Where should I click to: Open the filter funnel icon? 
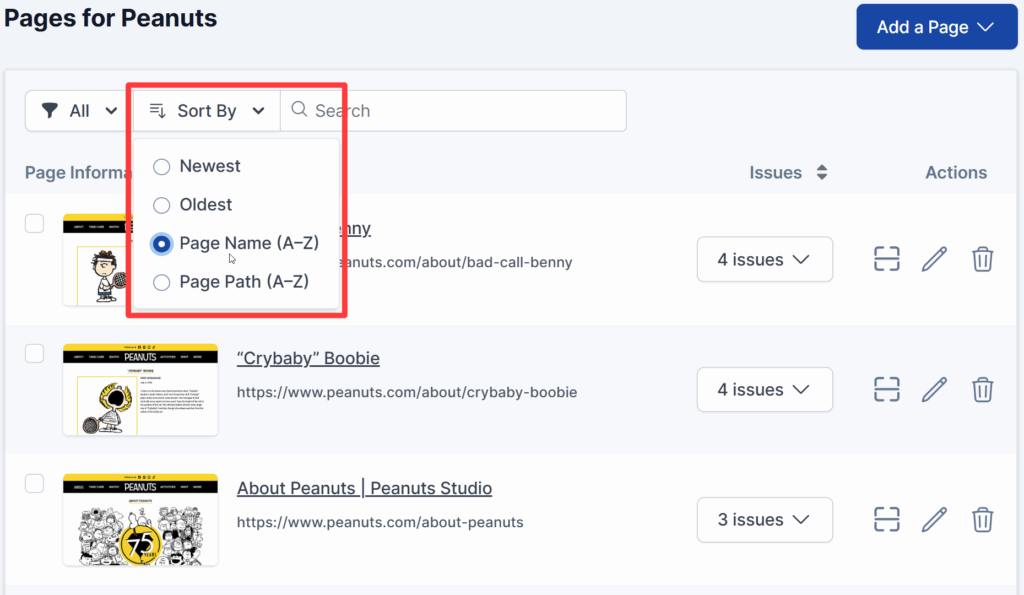(52, 110)
